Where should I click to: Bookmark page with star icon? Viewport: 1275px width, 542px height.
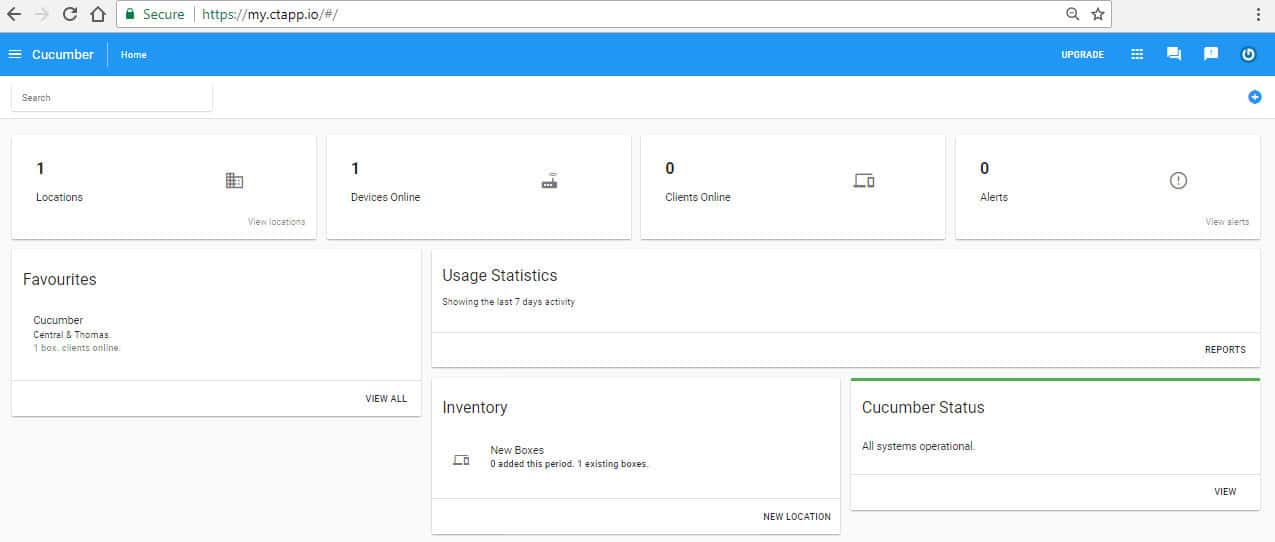point(1098,14)
